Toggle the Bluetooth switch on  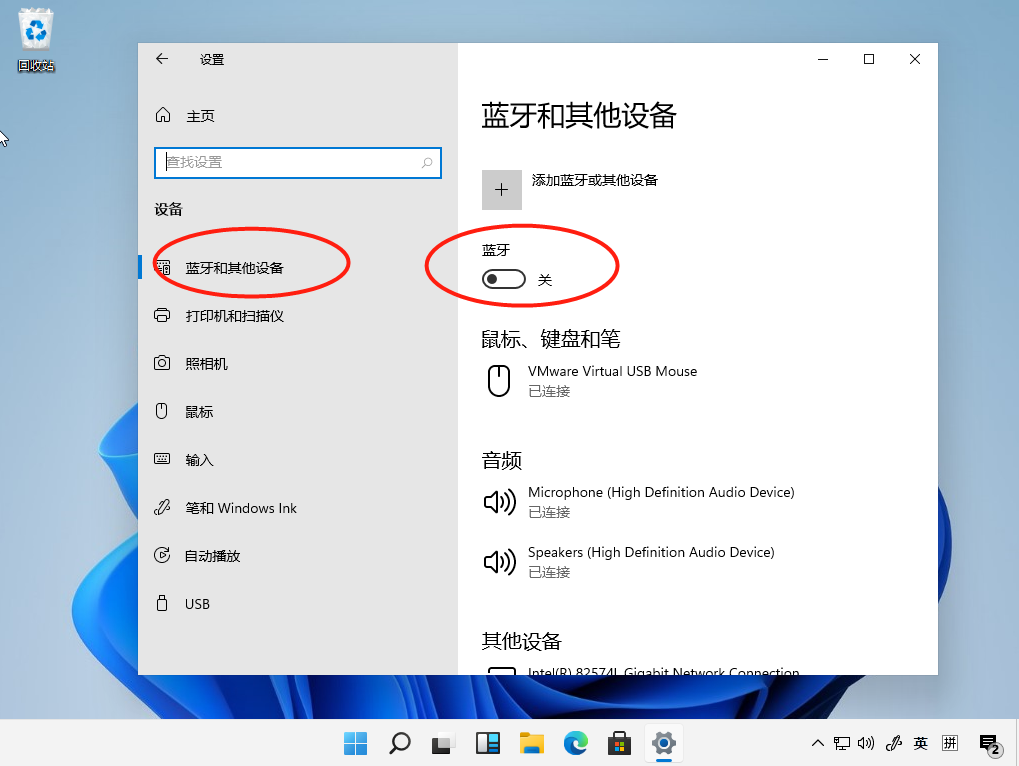pyautogui.click(x=503, y=280)
